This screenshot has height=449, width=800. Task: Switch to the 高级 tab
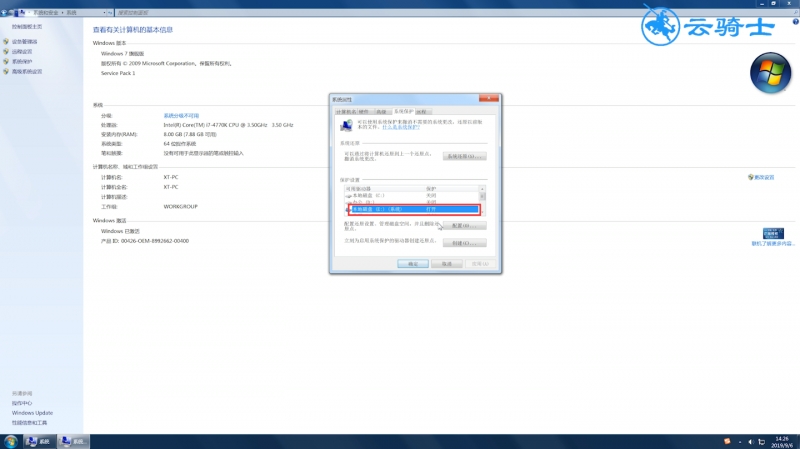pyautogui.click(x=382, y=112)
